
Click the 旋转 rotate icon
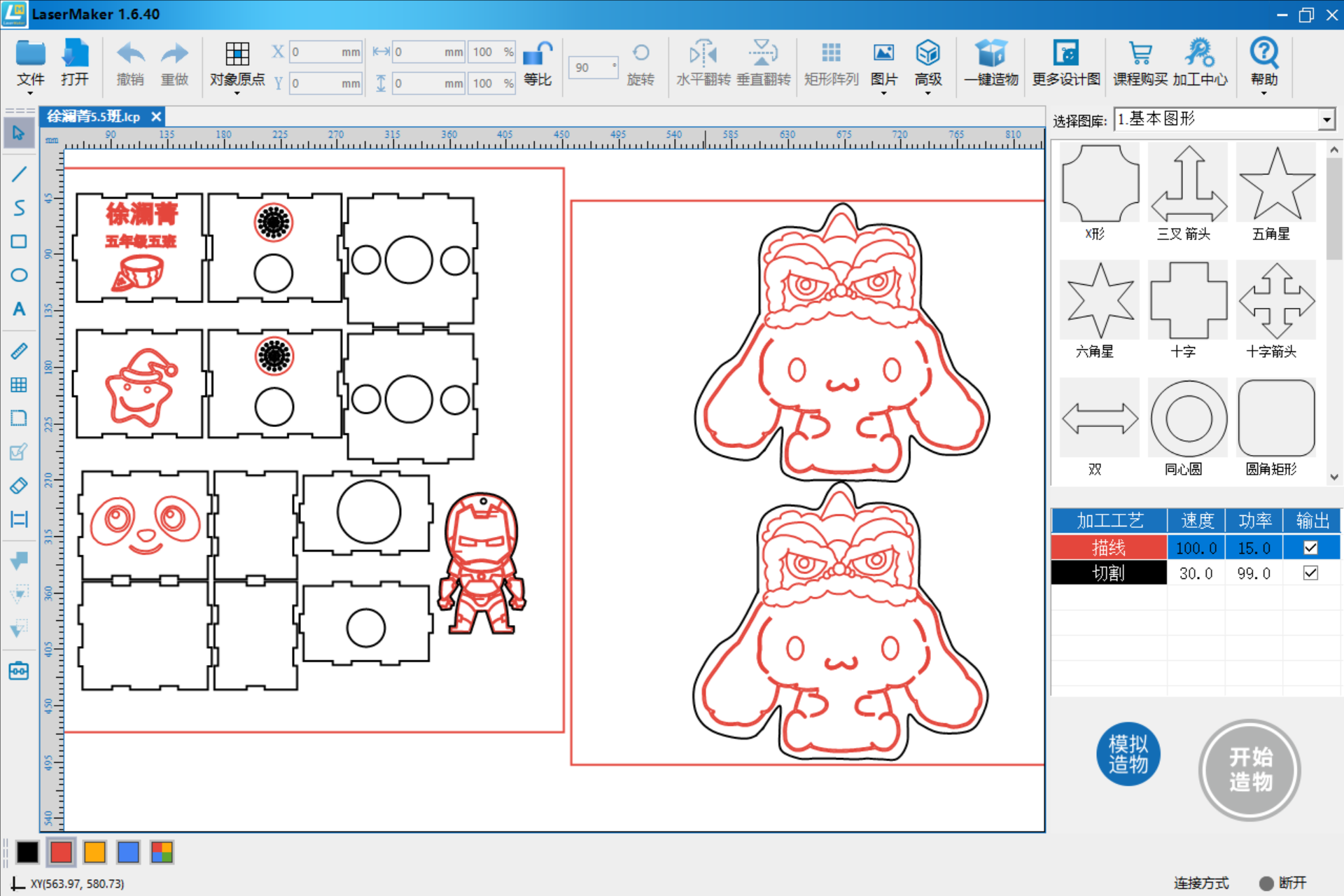coord(640,53)
